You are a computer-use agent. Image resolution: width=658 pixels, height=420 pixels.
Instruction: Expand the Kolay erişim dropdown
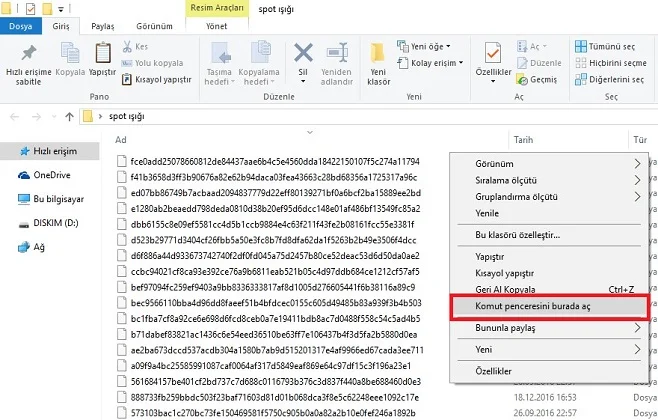pyautogui.click(x=436, y=62)
